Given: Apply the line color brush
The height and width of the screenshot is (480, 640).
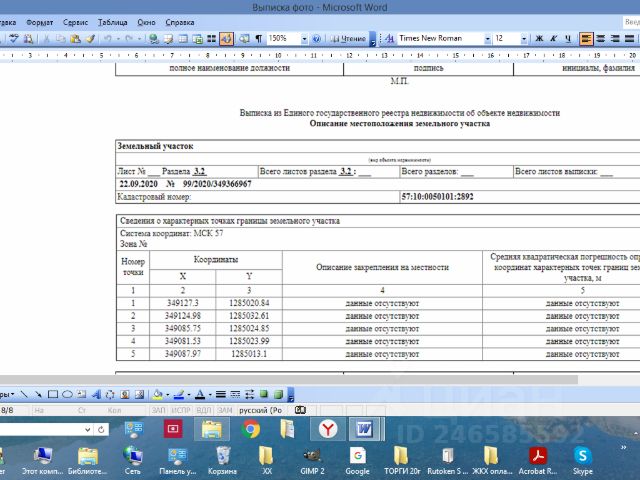Looking at the screenshot, I should point(179,394).
